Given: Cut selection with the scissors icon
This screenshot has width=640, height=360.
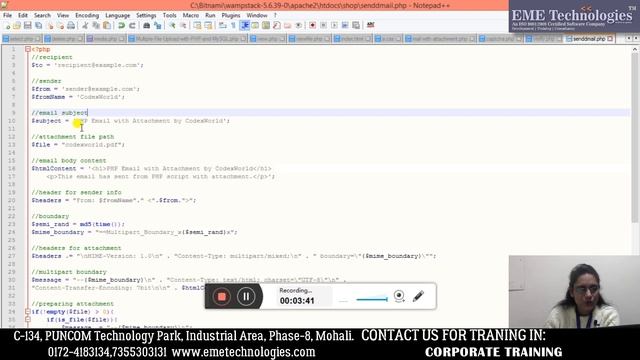Looking at the screenshot, I should pyautogui.click(x=85, y=26).
